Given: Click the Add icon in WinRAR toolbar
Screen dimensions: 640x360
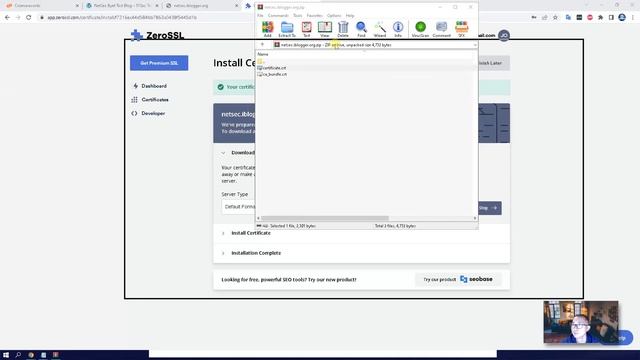Looking at the screenshot, I should click(x=267, y=29).
